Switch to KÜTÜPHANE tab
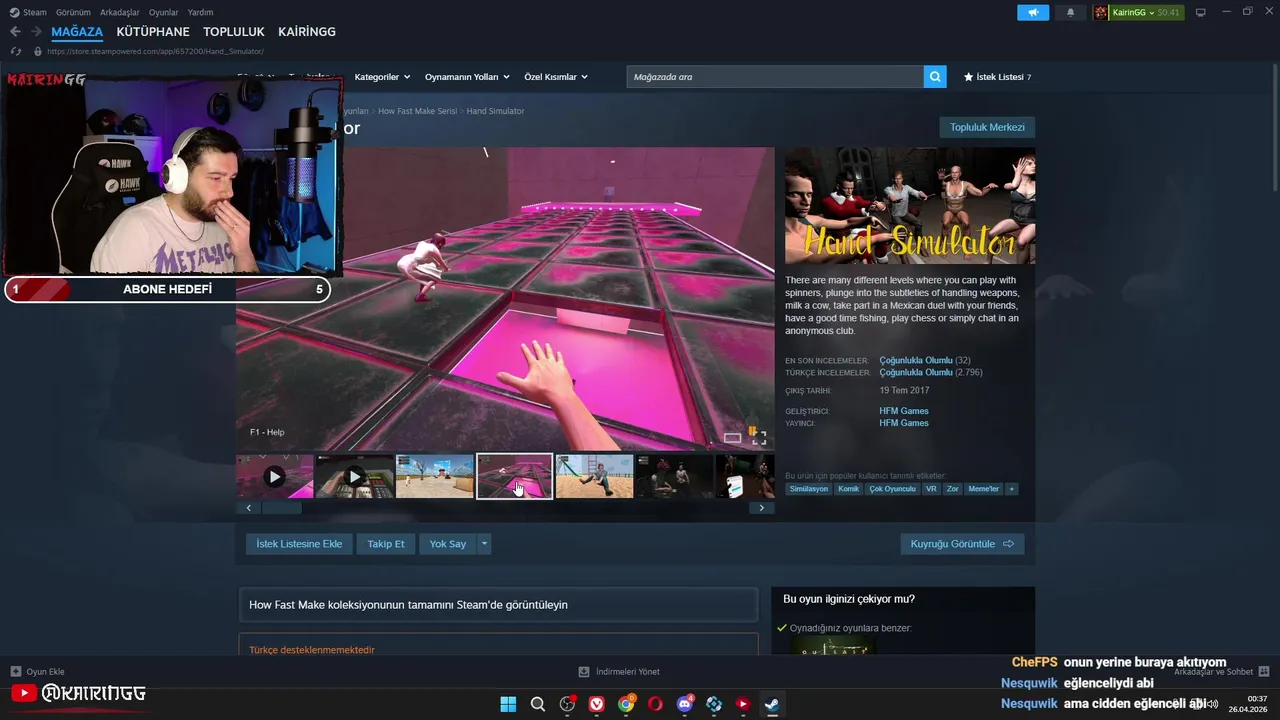The image size is (1280, 720). pyautogui.click(x=153, y=32)
